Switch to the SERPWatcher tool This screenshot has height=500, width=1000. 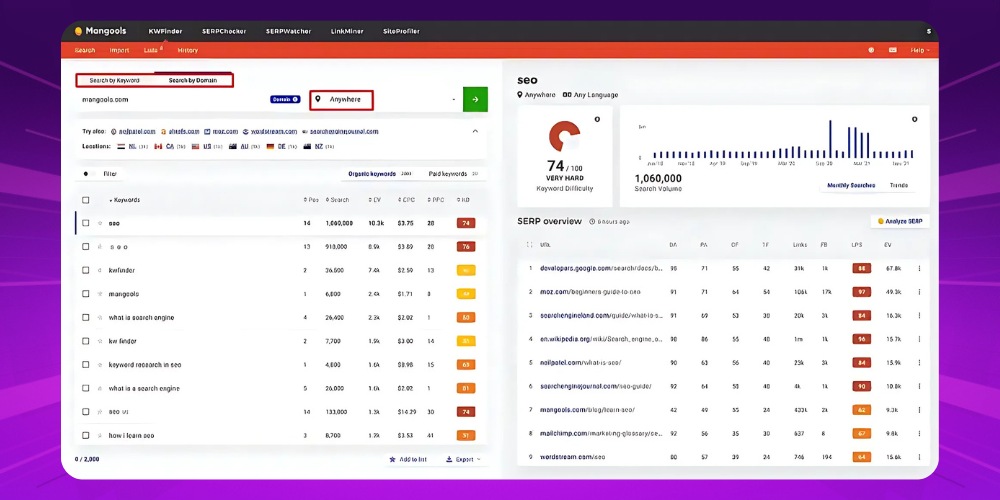[289, 31]
